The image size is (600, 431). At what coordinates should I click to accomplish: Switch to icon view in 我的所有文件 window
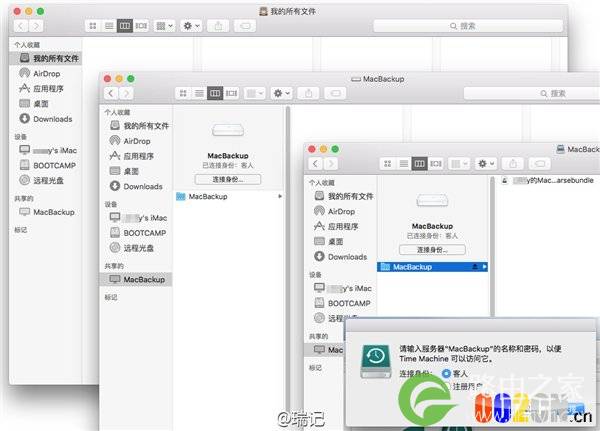tap(93, 26)
